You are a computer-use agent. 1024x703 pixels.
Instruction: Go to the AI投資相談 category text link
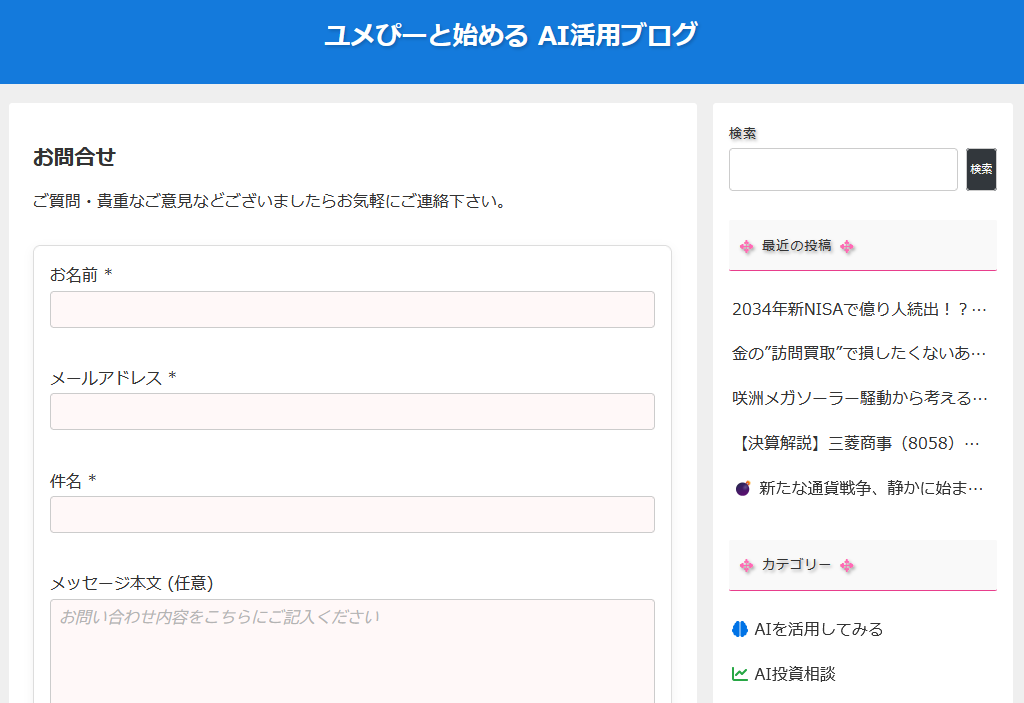click(795, 674)
